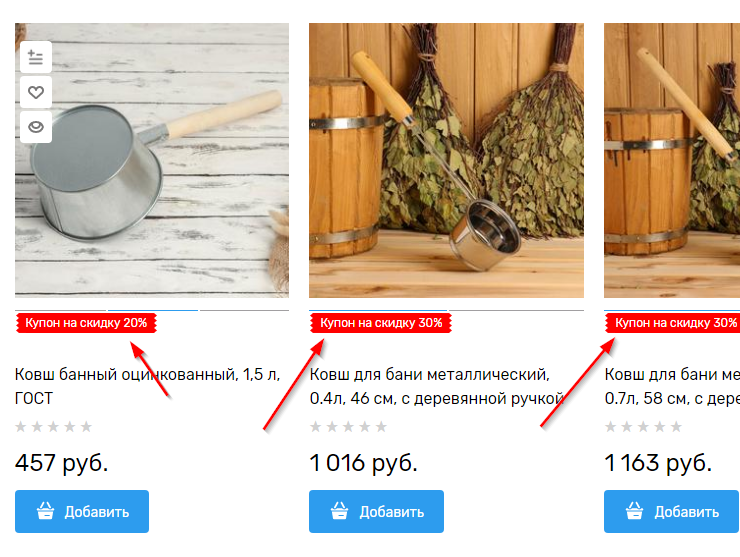The width and height of the screenshot is (740, 557).
Task: Add 1 016 руб. ladle to cart
Action: (376, 512)
